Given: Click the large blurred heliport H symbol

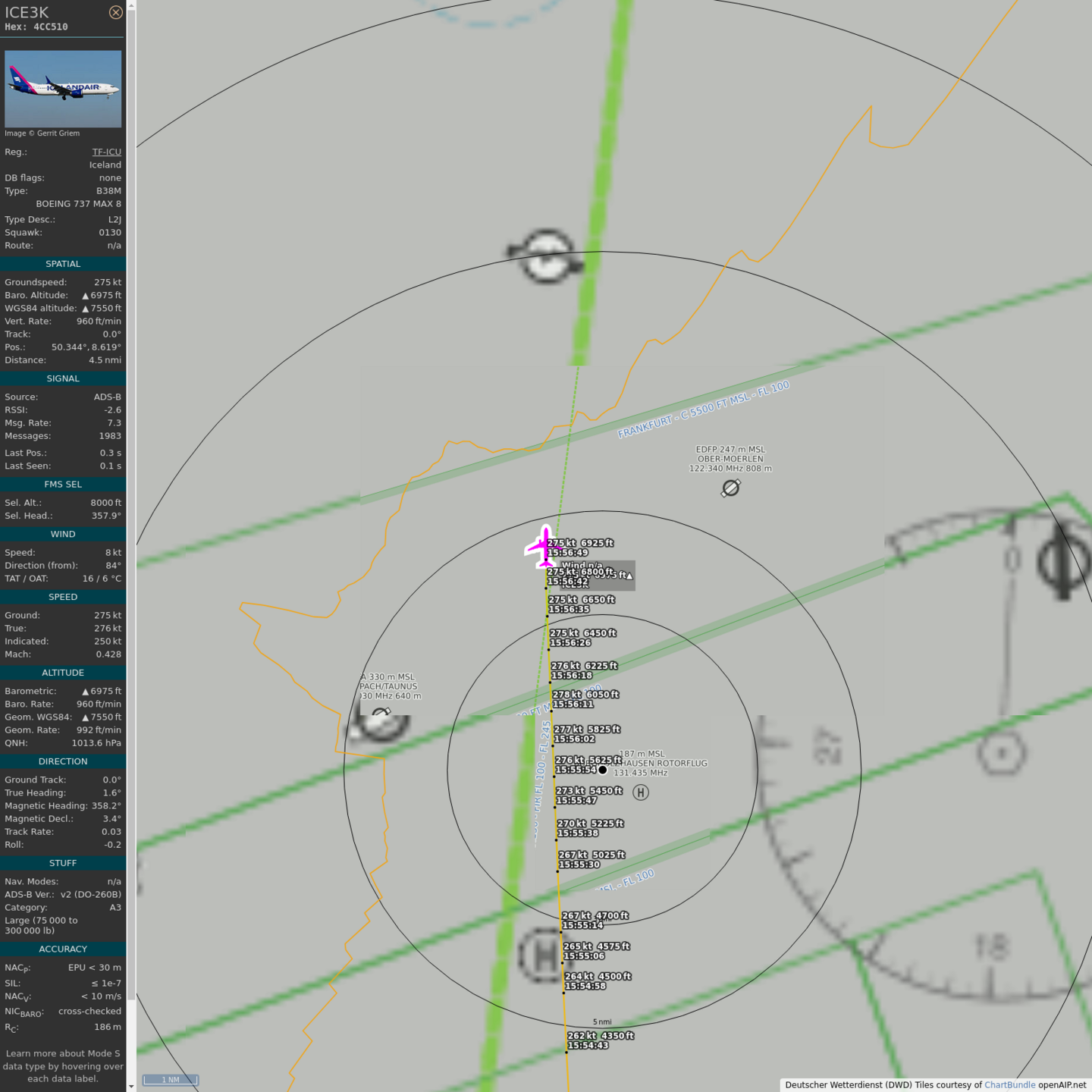Looking at the screenshot, I should 542,955.
